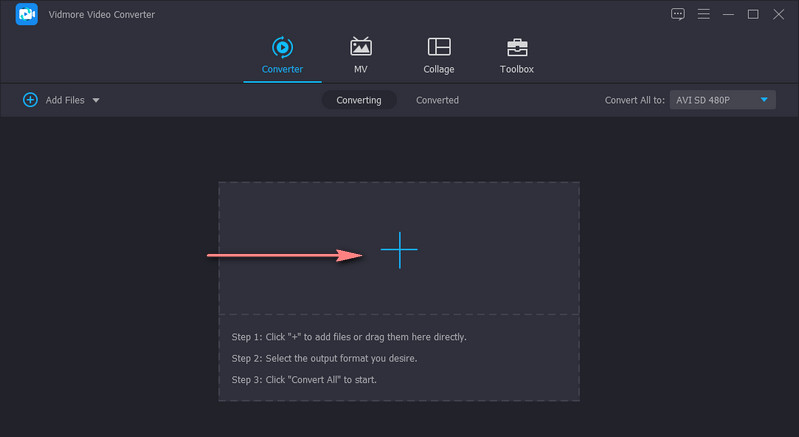Screen dimensions: 799x437
Task: Click the Step 1 instruction text
Action: tap(349, 337)
